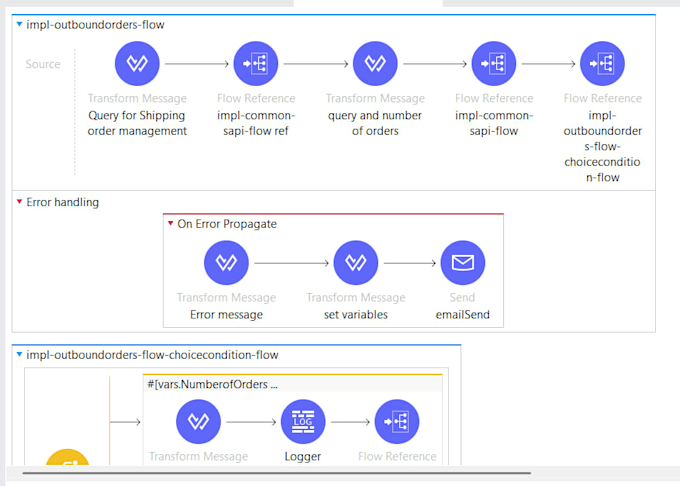Collapse the On Error Propagate scope
680x486 pixels.
tap(170, 223)
